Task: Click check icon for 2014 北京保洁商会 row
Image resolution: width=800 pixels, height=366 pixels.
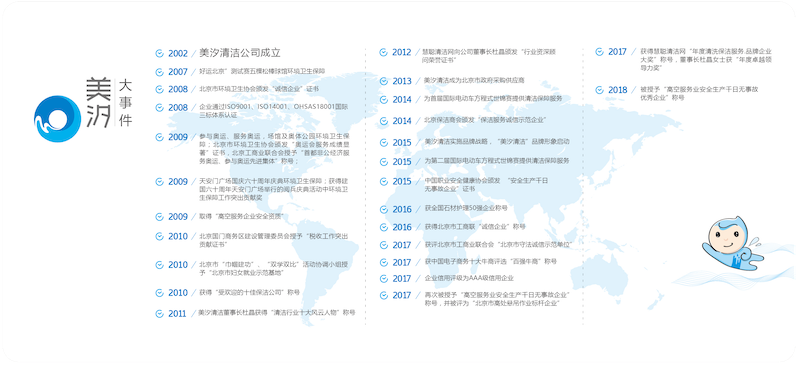Action: [383, 120]
